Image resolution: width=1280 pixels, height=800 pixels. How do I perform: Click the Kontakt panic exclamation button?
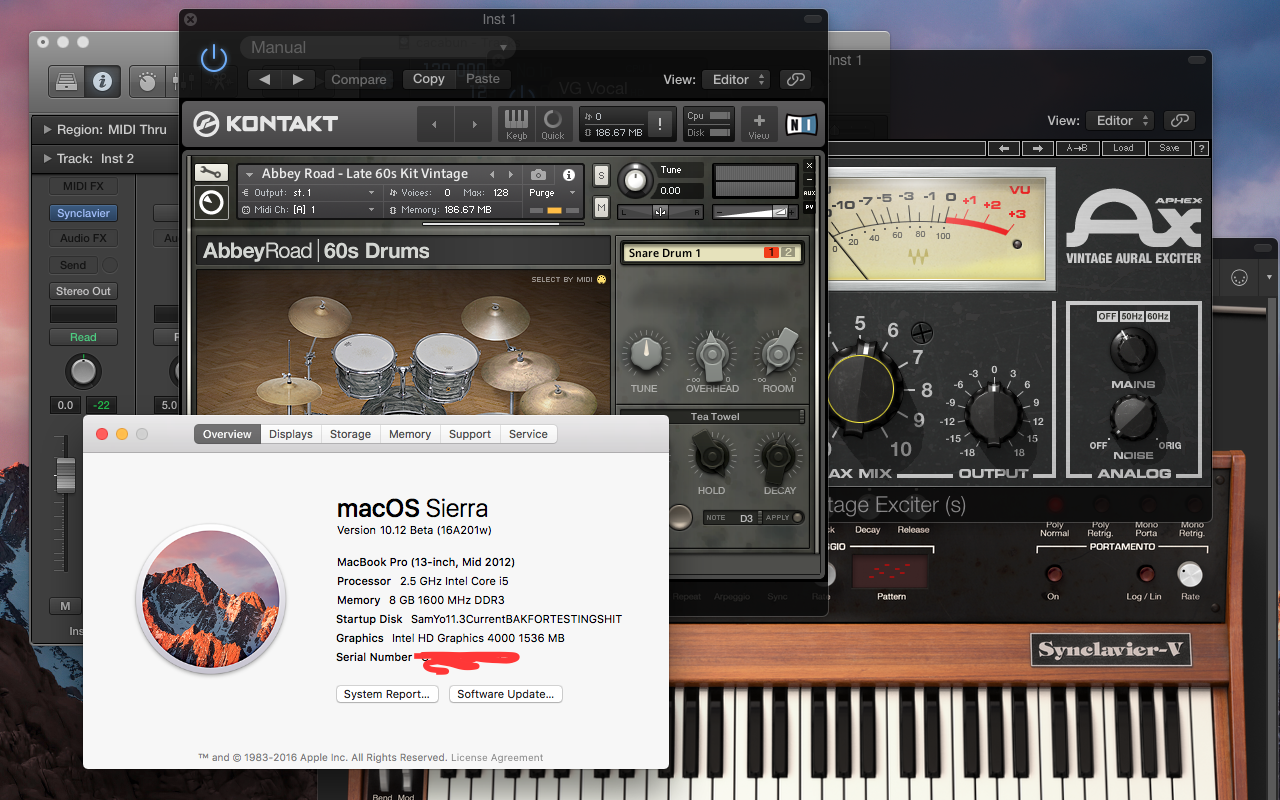tap(660, 124)
